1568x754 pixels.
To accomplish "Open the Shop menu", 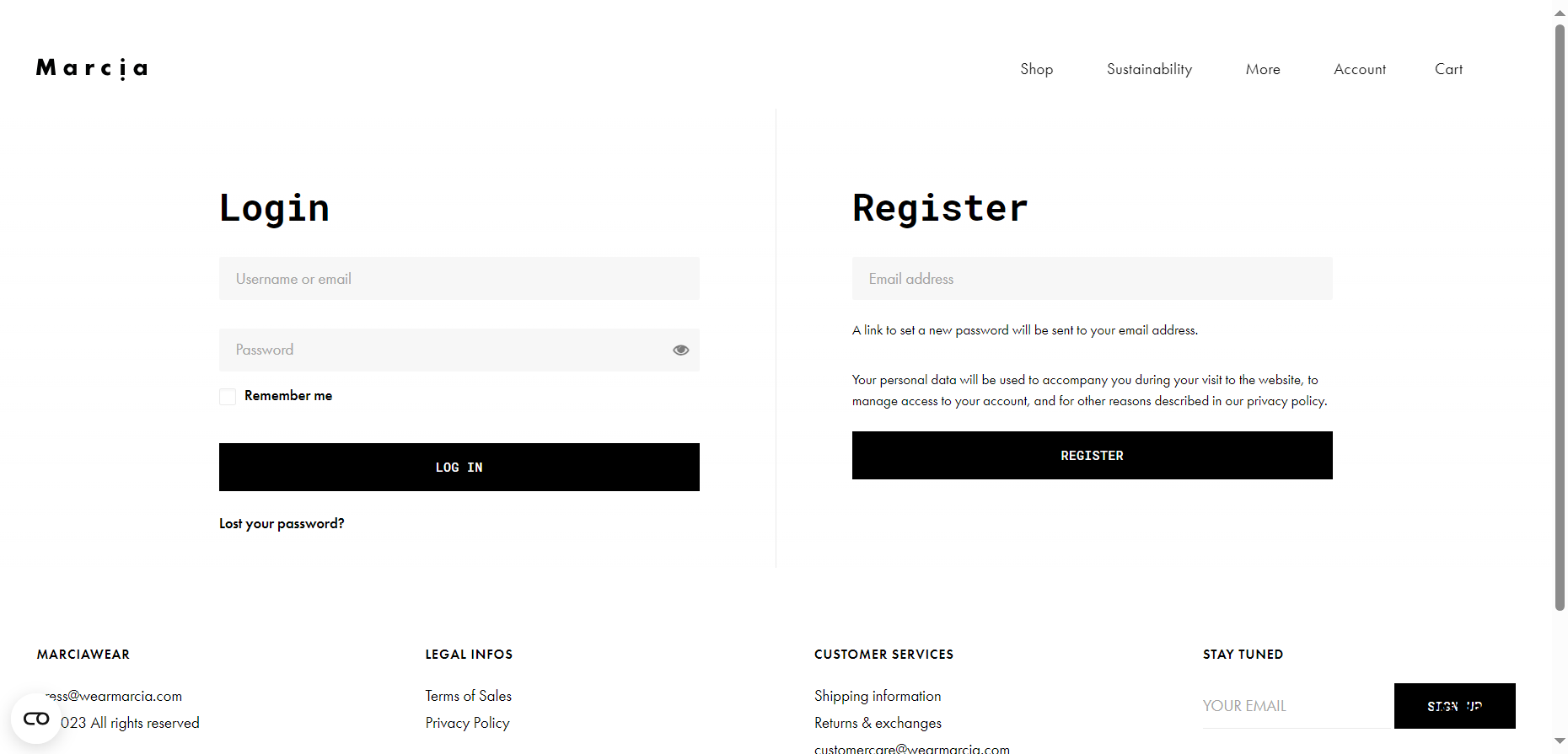I will (1037, 69).
